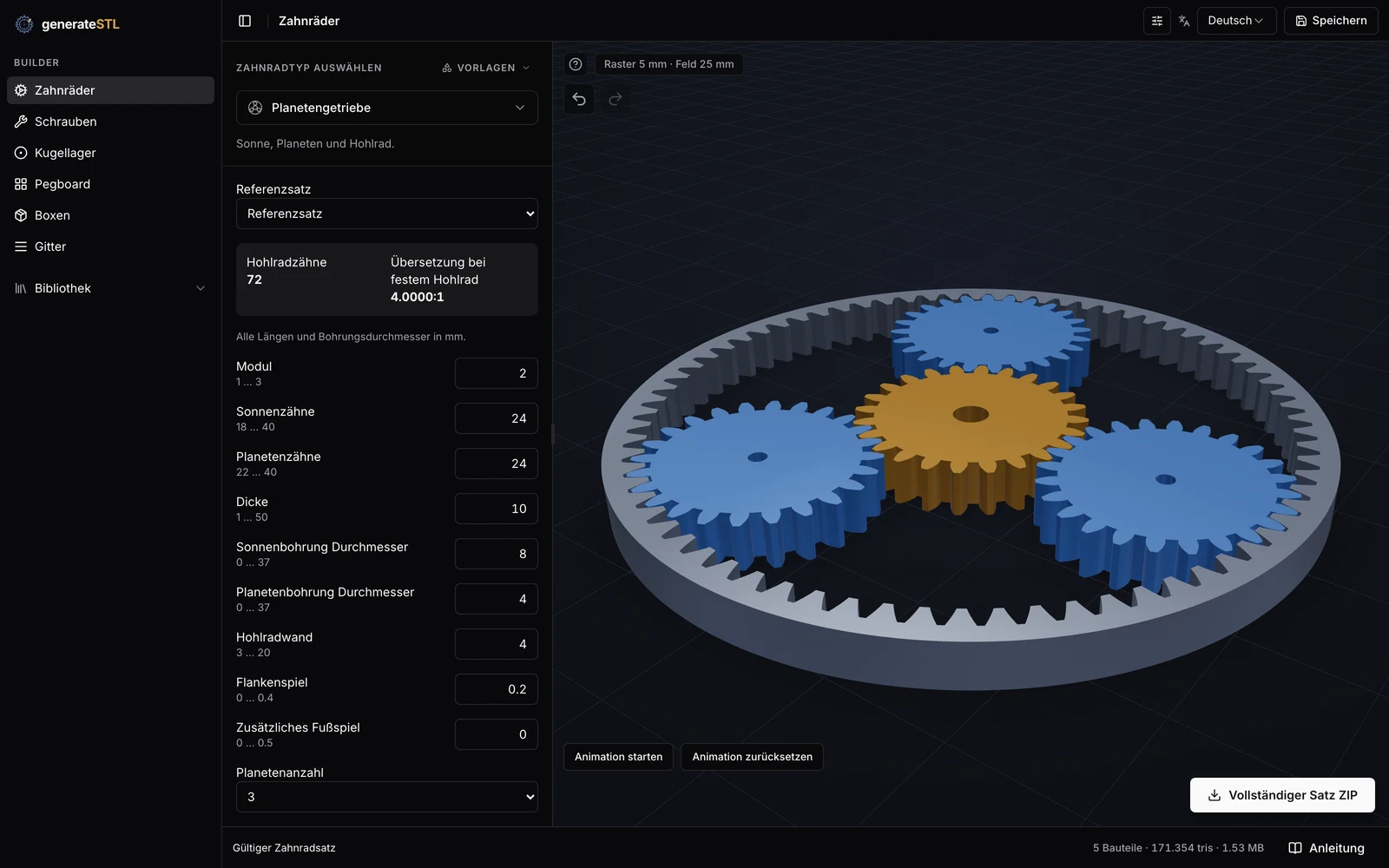This screenshot has height=868, width=1389.
Task: Download Vollständiger Satz ZIP
Action: [x=1282, y=795]
